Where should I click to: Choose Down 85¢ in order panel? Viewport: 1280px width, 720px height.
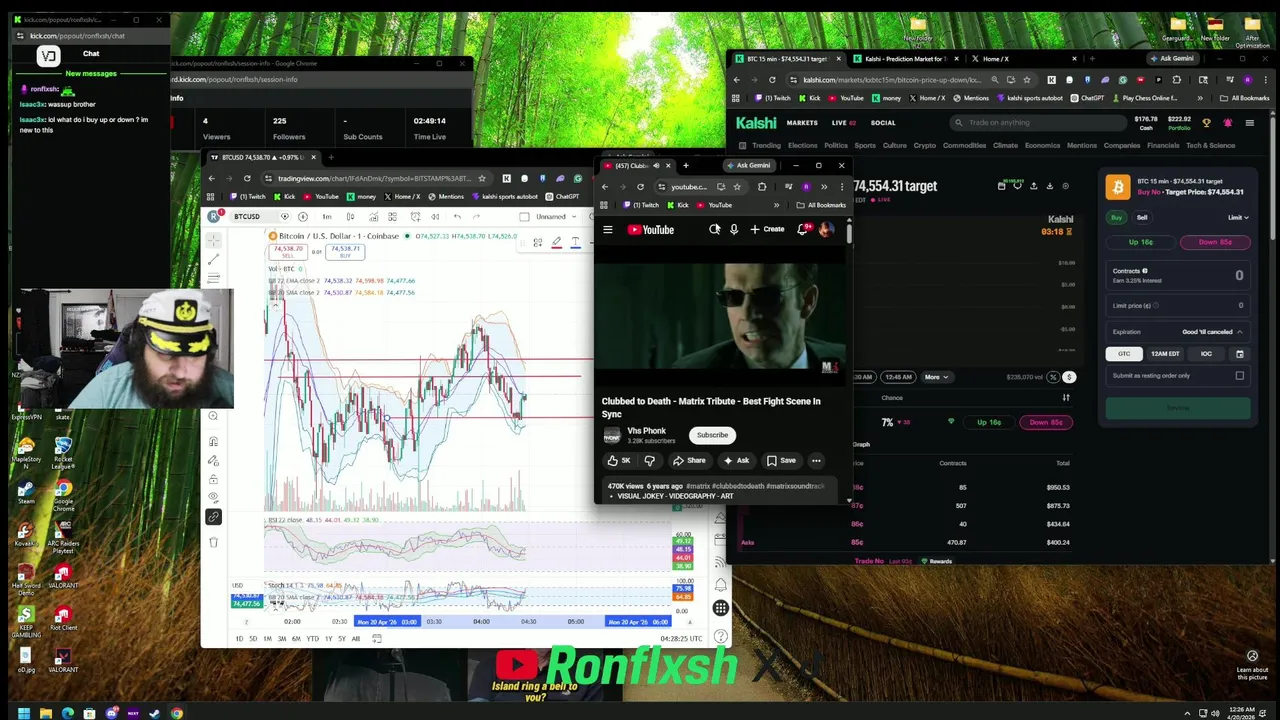1215,242
